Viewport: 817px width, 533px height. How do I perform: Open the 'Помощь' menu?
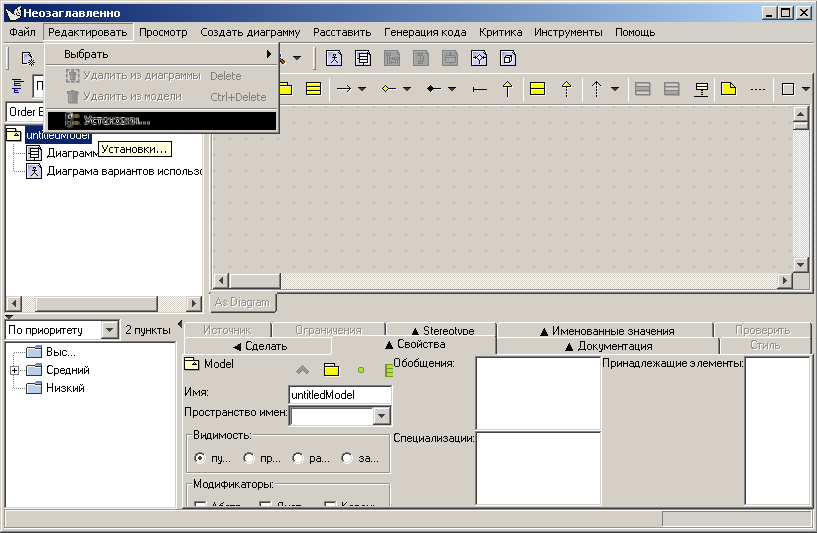(635, 32)
